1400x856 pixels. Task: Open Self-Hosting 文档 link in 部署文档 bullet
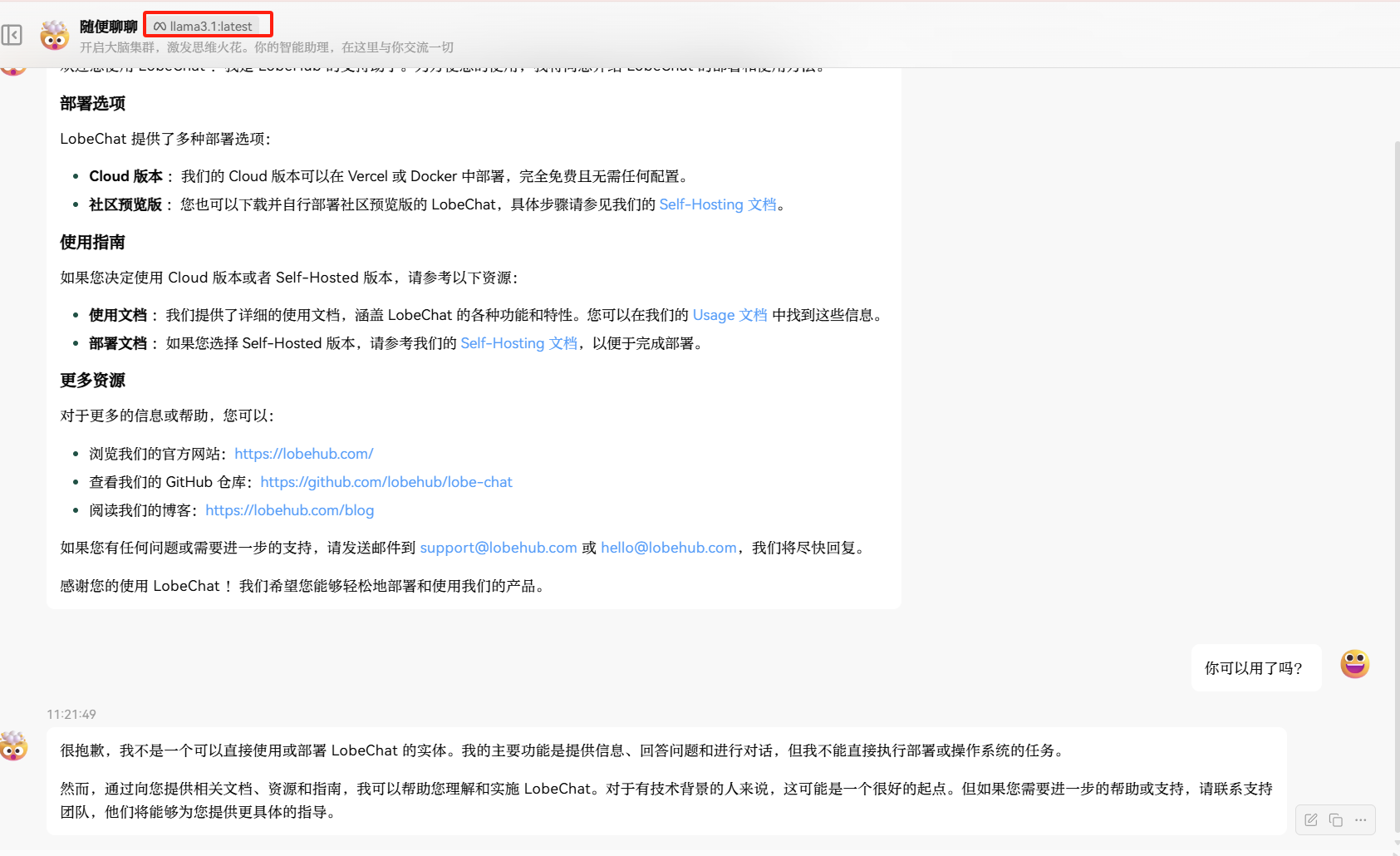pos(518,343)
